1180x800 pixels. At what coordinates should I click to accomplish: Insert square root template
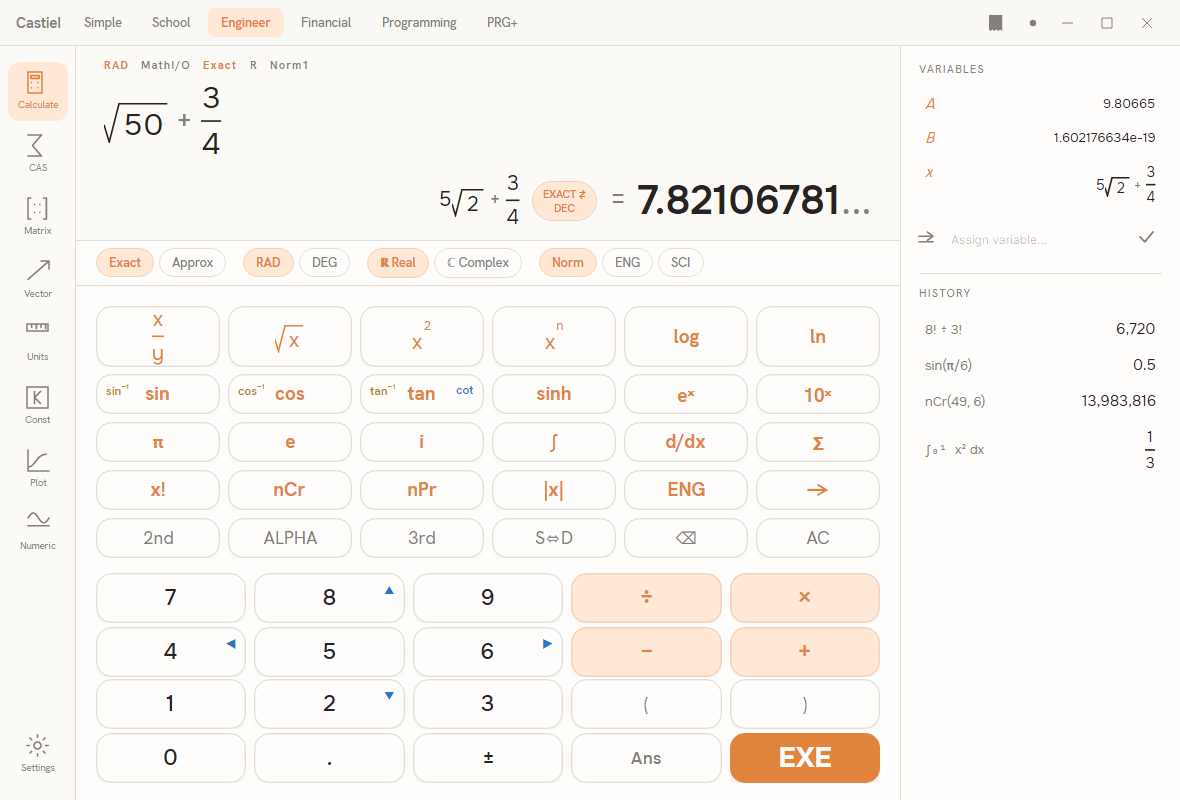[290, 337]
